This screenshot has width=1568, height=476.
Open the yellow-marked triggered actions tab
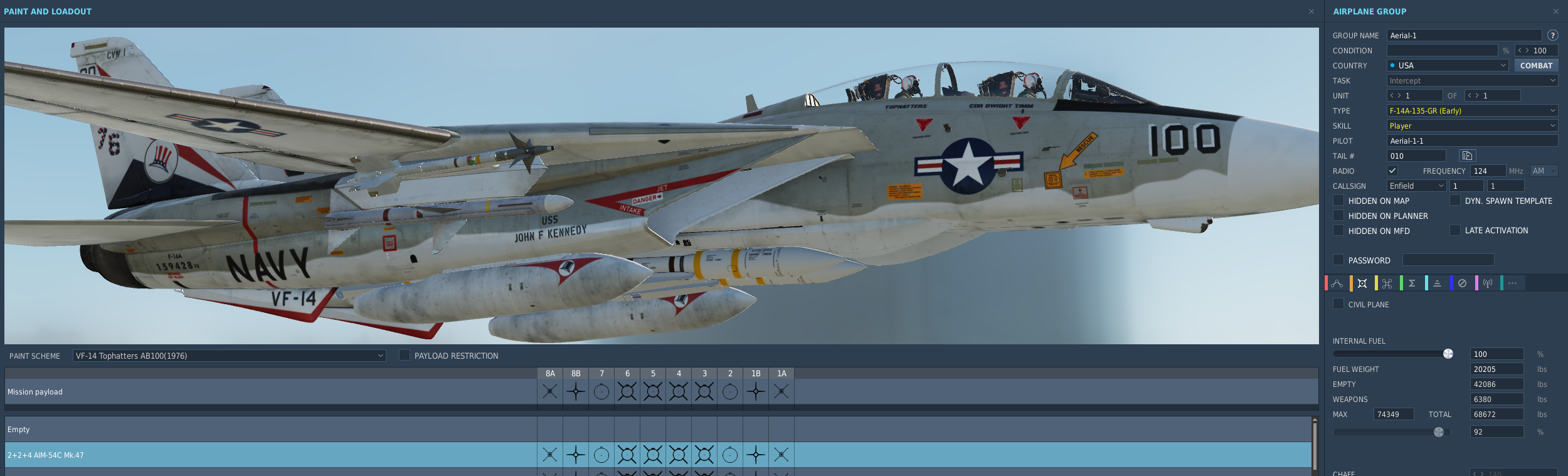point(1387,283)
